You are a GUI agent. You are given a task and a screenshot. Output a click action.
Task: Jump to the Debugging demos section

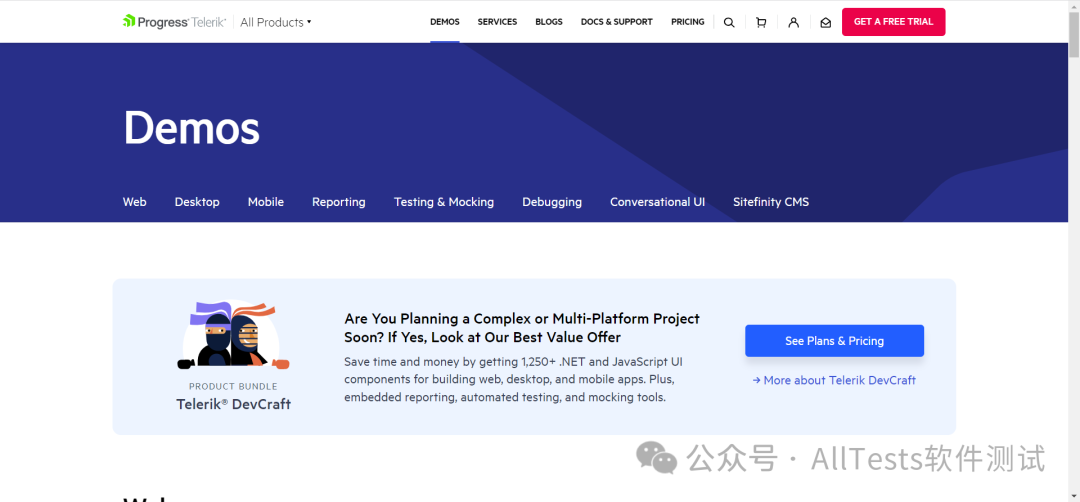point(552,202)
